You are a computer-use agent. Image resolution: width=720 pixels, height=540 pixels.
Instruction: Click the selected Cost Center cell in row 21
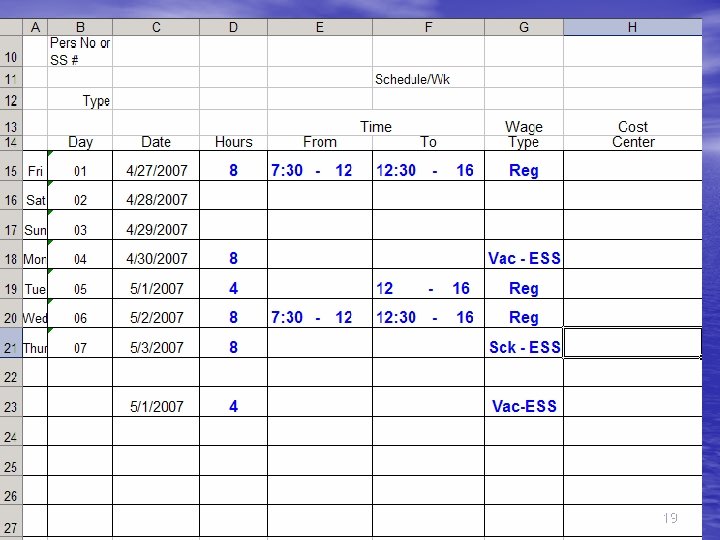click(632, 343)
